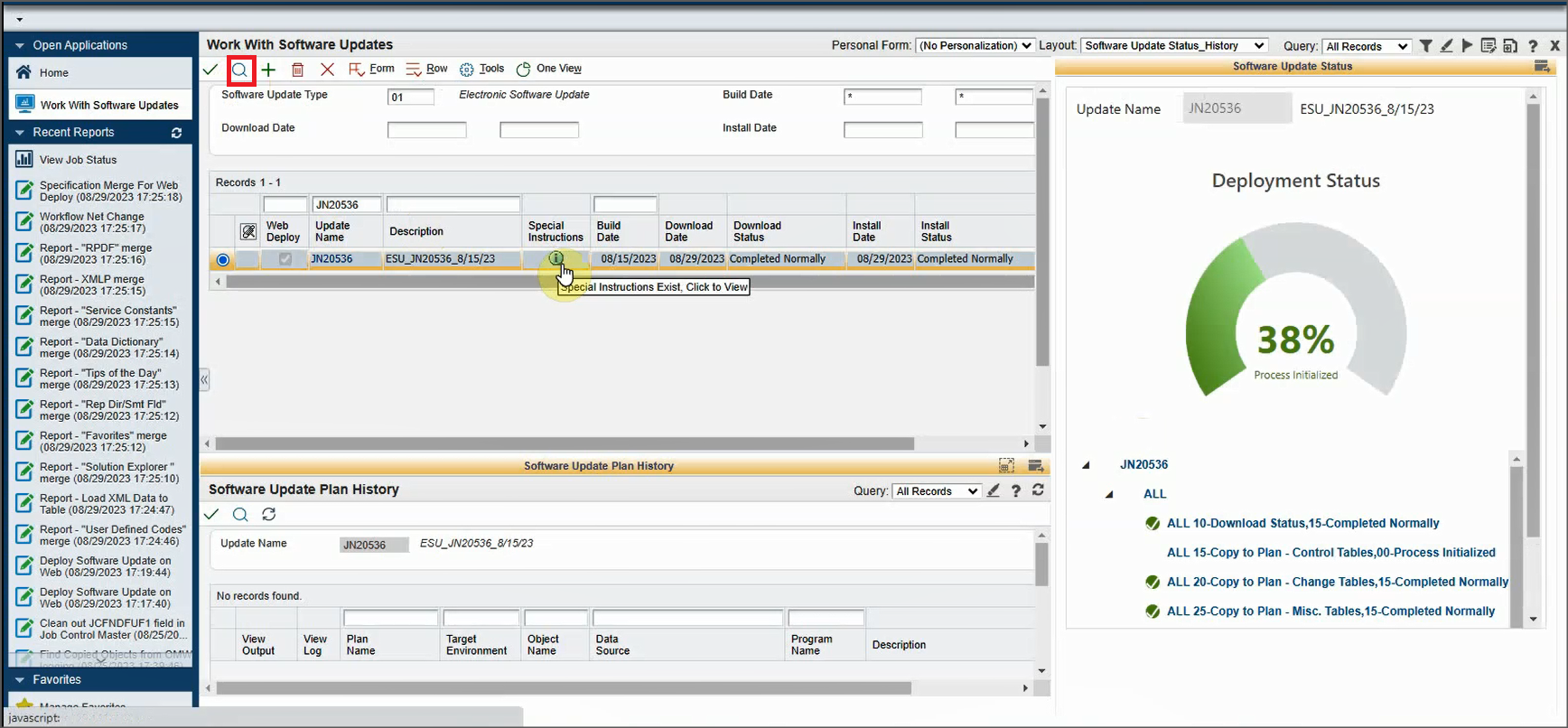Open help question mark in Plan History
This screenshot has height=728, width=1568.
1016,490
